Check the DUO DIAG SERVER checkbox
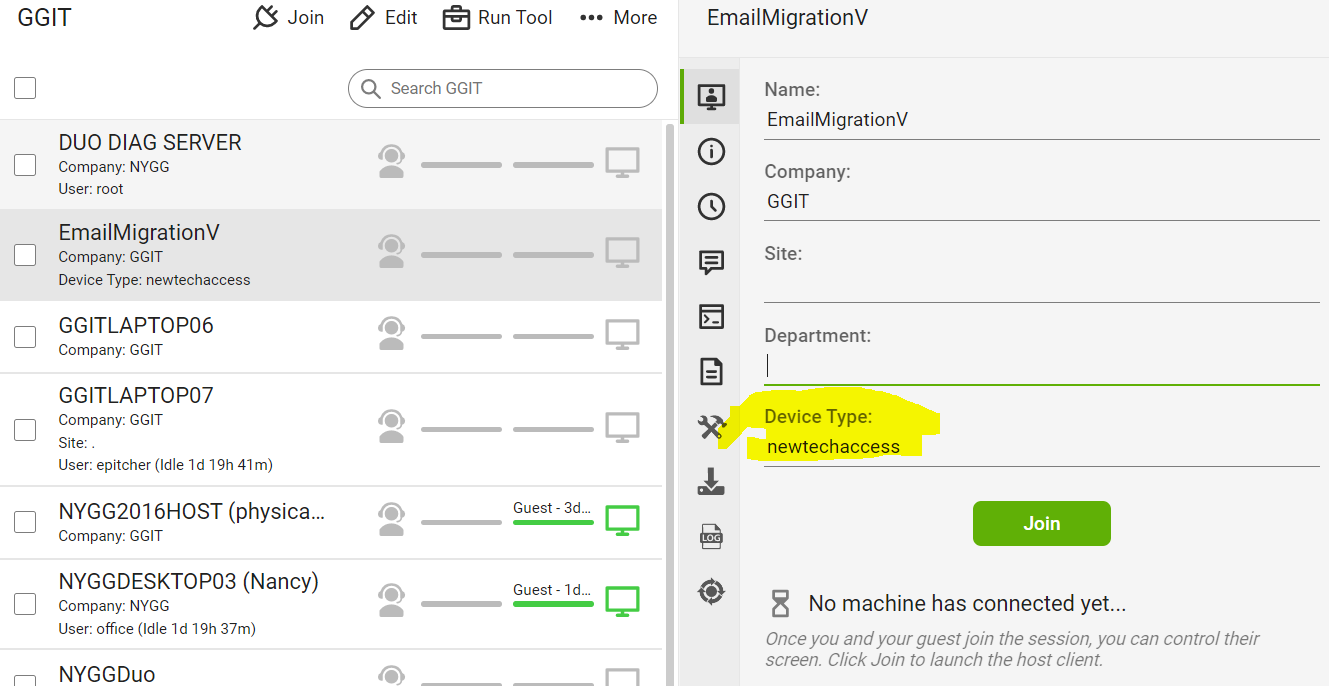The height and width of the screenshot is (686, 1329). pyautogui.click(x=25, y=165)
